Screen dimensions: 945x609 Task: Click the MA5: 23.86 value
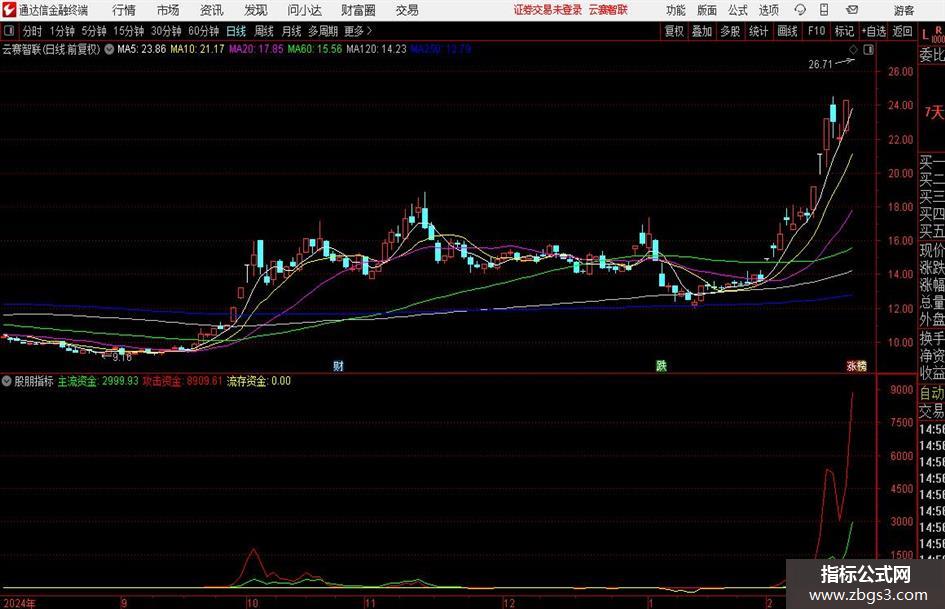142,49
